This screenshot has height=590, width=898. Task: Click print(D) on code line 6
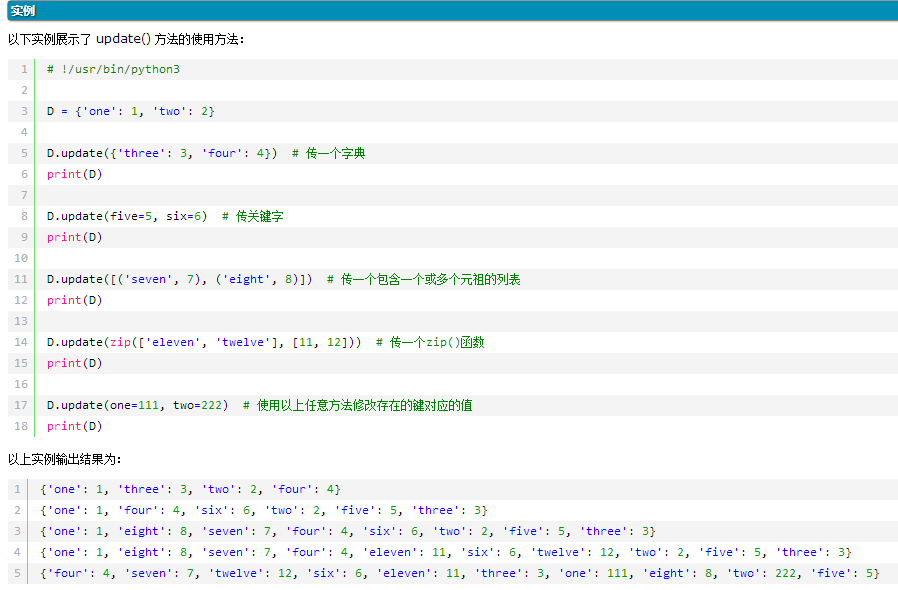(74, 174)
